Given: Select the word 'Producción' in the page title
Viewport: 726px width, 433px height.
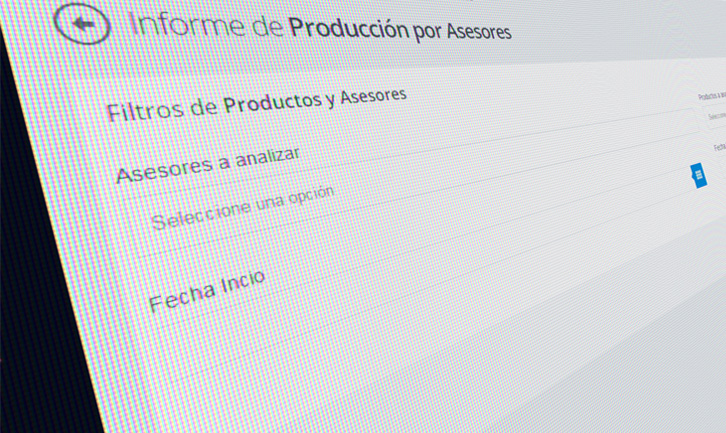Looking at the screenshot, I should coord(347,28).
